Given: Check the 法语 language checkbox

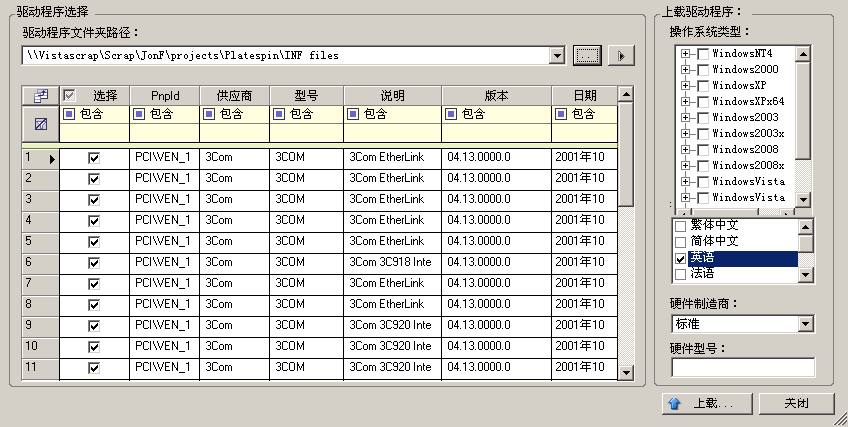Looking at the screenshot, I should [681, 275].
